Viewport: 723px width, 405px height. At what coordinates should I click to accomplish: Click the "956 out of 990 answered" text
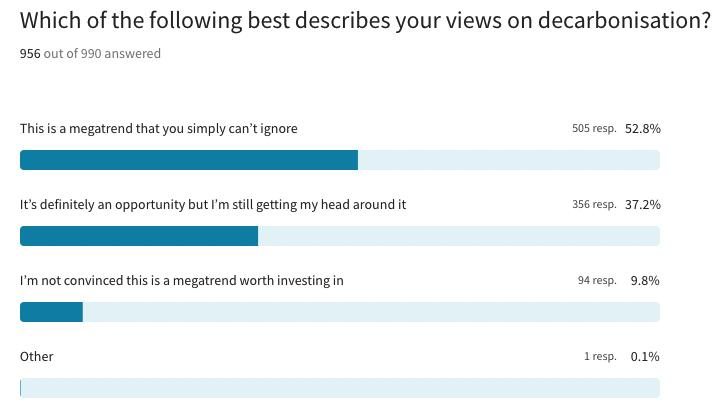click(90, 53)
